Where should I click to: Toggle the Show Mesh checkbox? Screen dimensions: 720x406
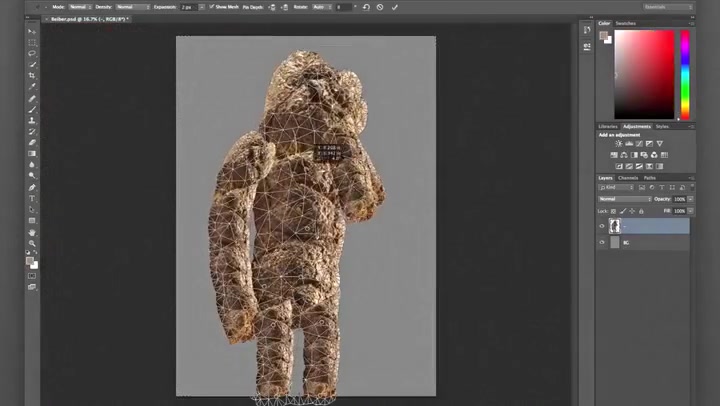(x=209, y=7)
